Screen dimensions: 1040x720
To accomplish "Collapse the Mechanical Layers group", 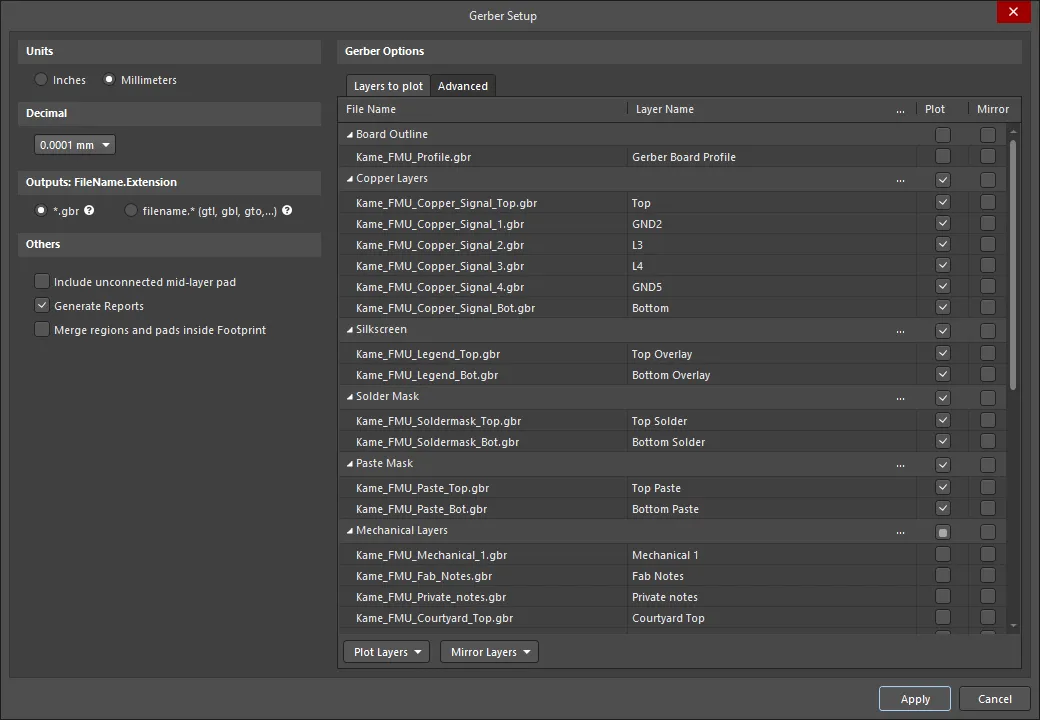I will [350, 530].
